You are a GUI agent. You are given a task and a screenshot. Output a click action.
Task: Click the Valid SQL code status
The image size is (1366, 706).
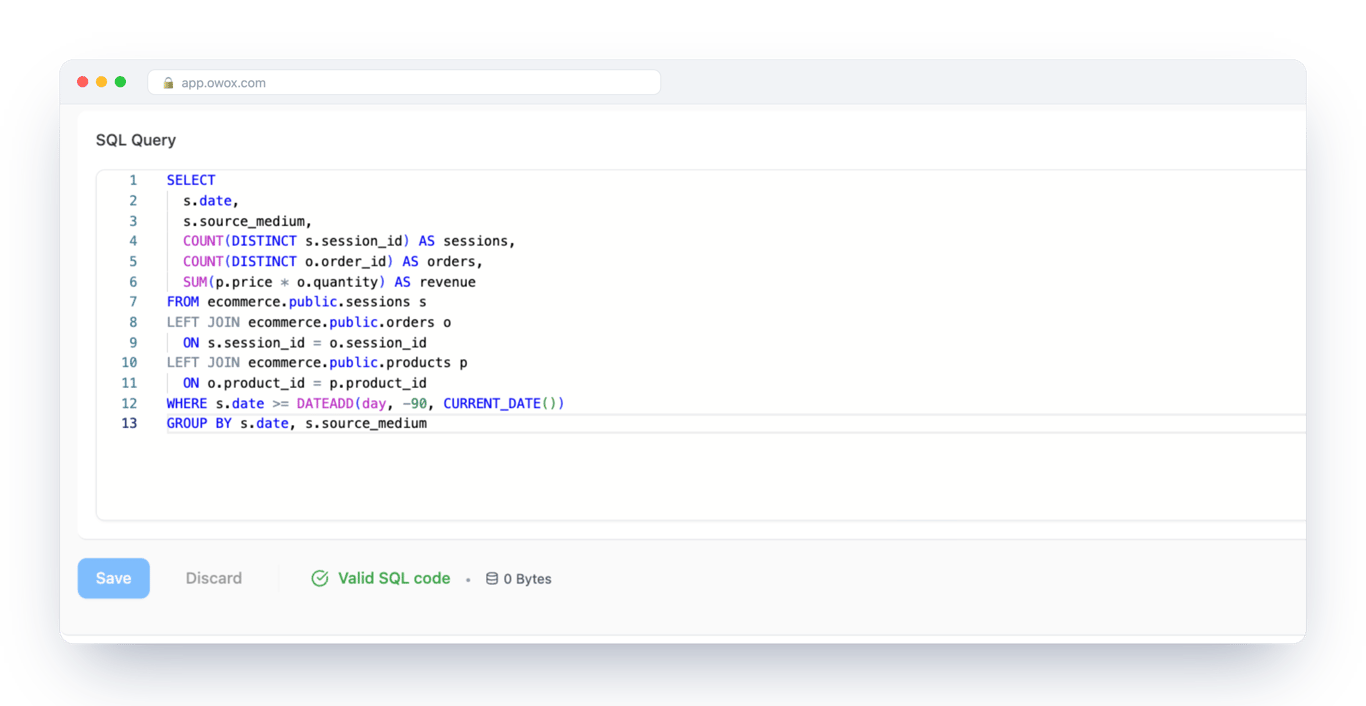click(x=394, y=578)
